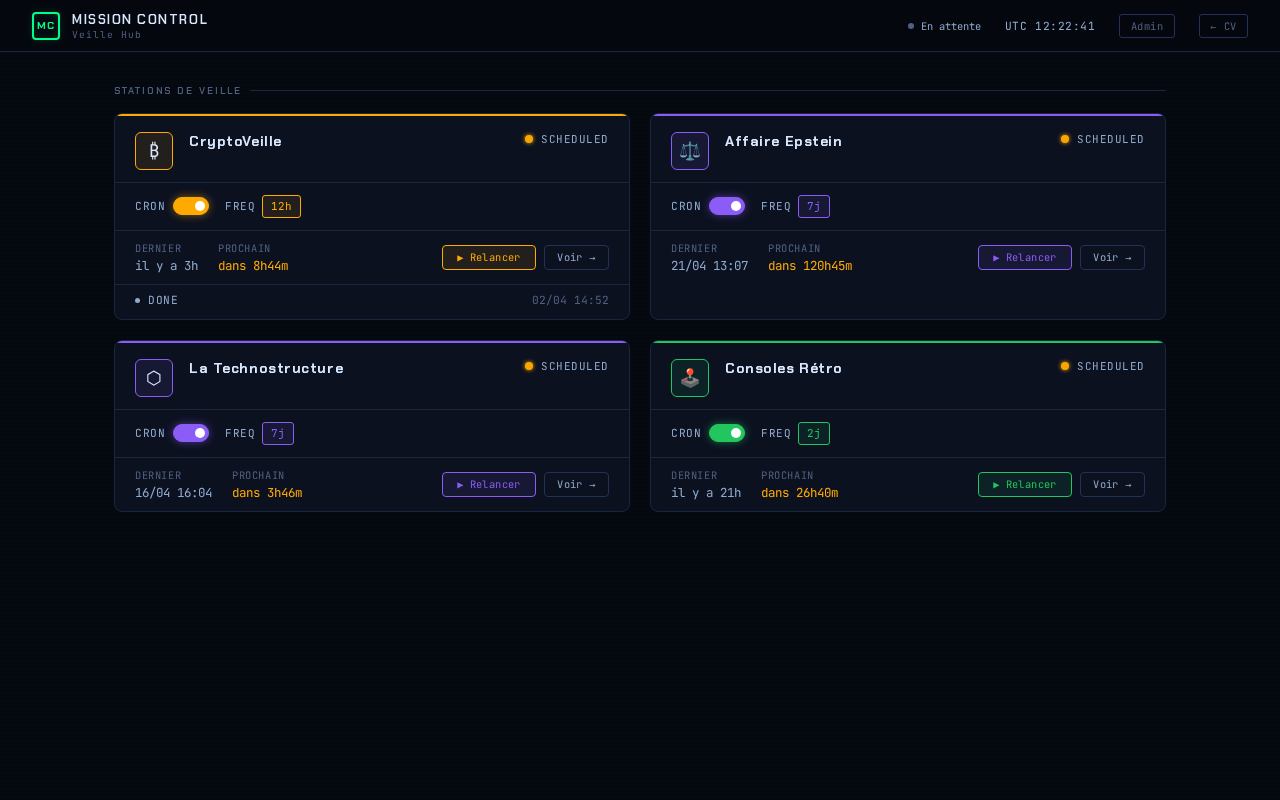
Task: Open the 7j frequency selector on Affaire Epstein
Action: (x=813, y=207)
